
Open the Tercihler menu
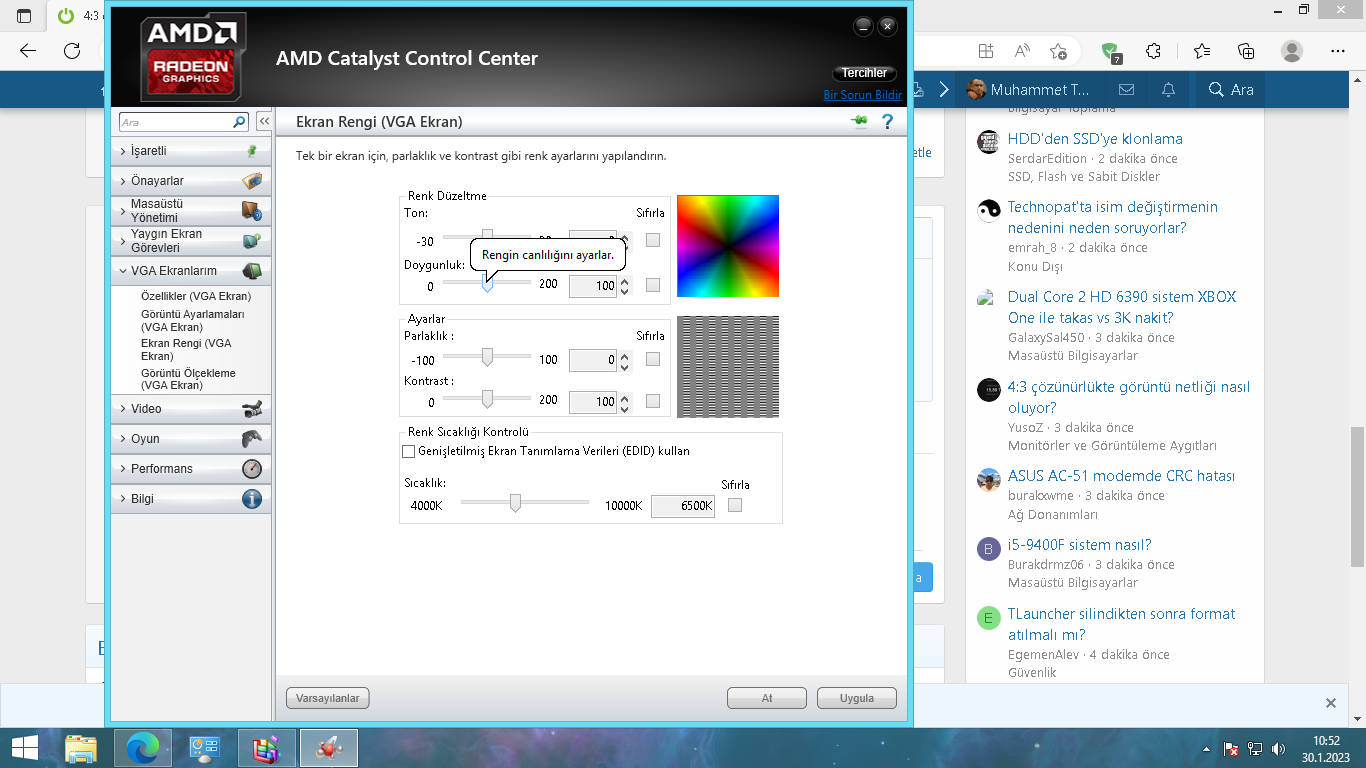point(864,73)
